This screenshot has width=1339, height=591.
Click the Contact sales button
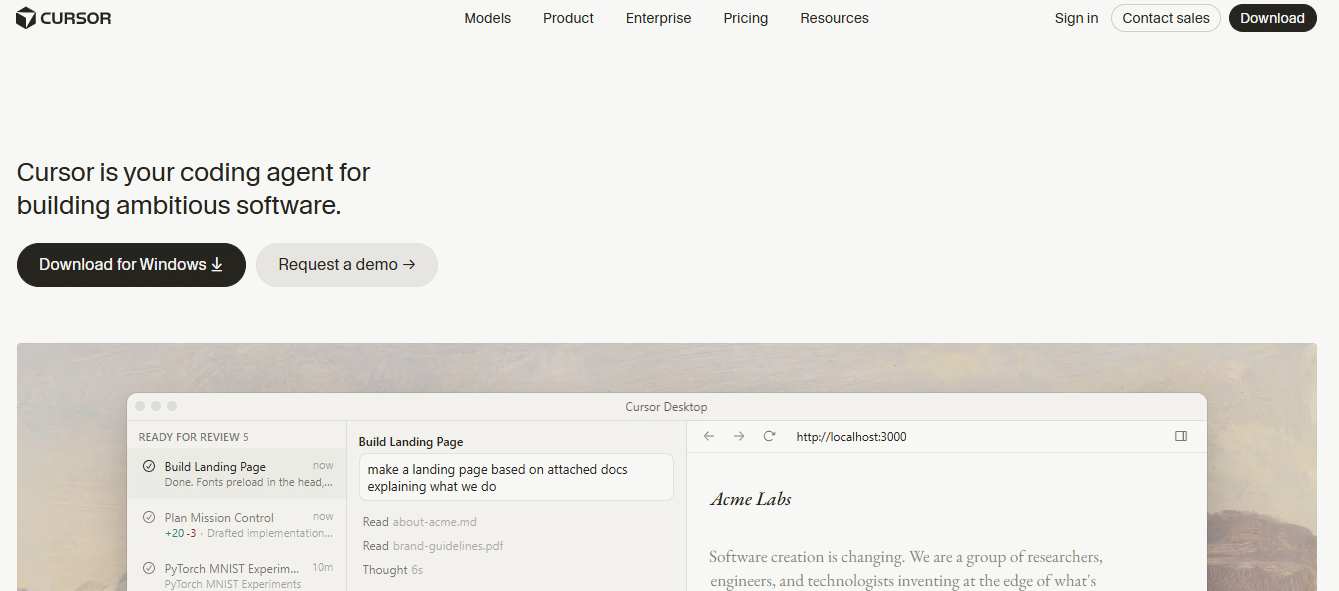(1166, 18)
